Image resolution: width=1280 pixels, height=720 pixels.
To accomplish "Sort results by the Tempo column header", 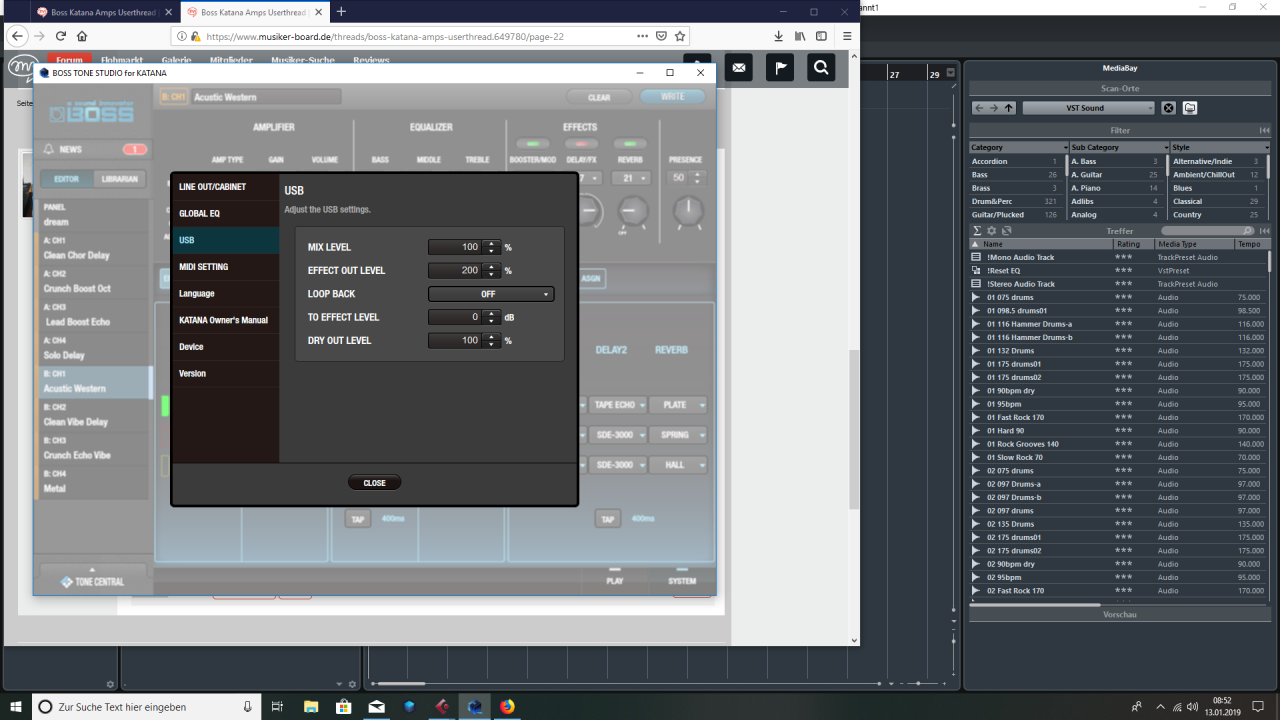I will pos(1250,244).
